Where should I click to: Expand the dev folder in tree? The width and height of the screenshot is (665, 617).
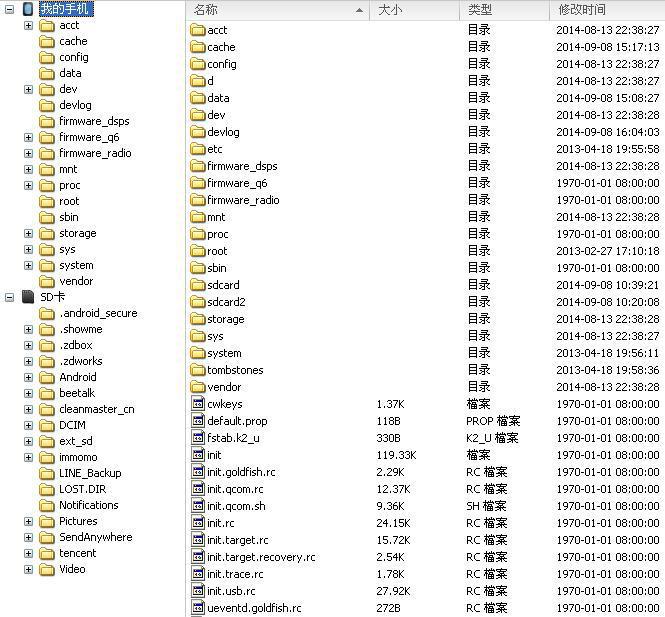coord(28,89)
